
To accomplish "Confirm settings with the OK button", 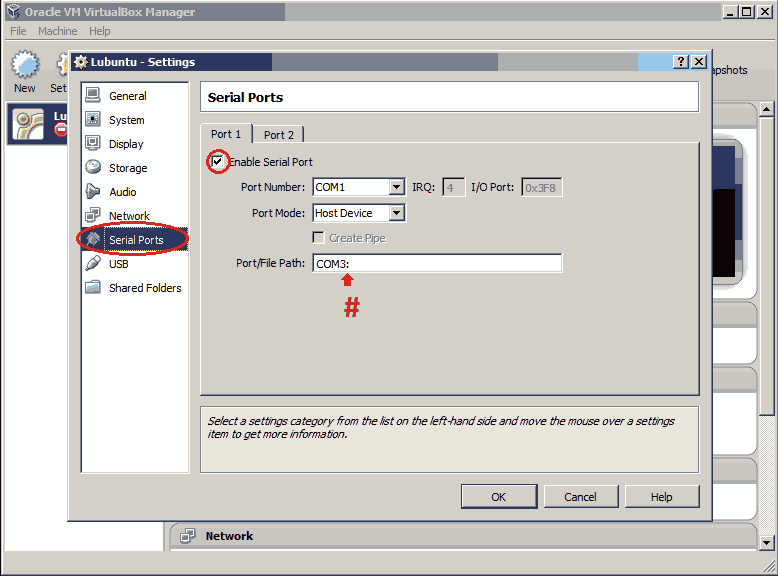I will pos(499,497).
